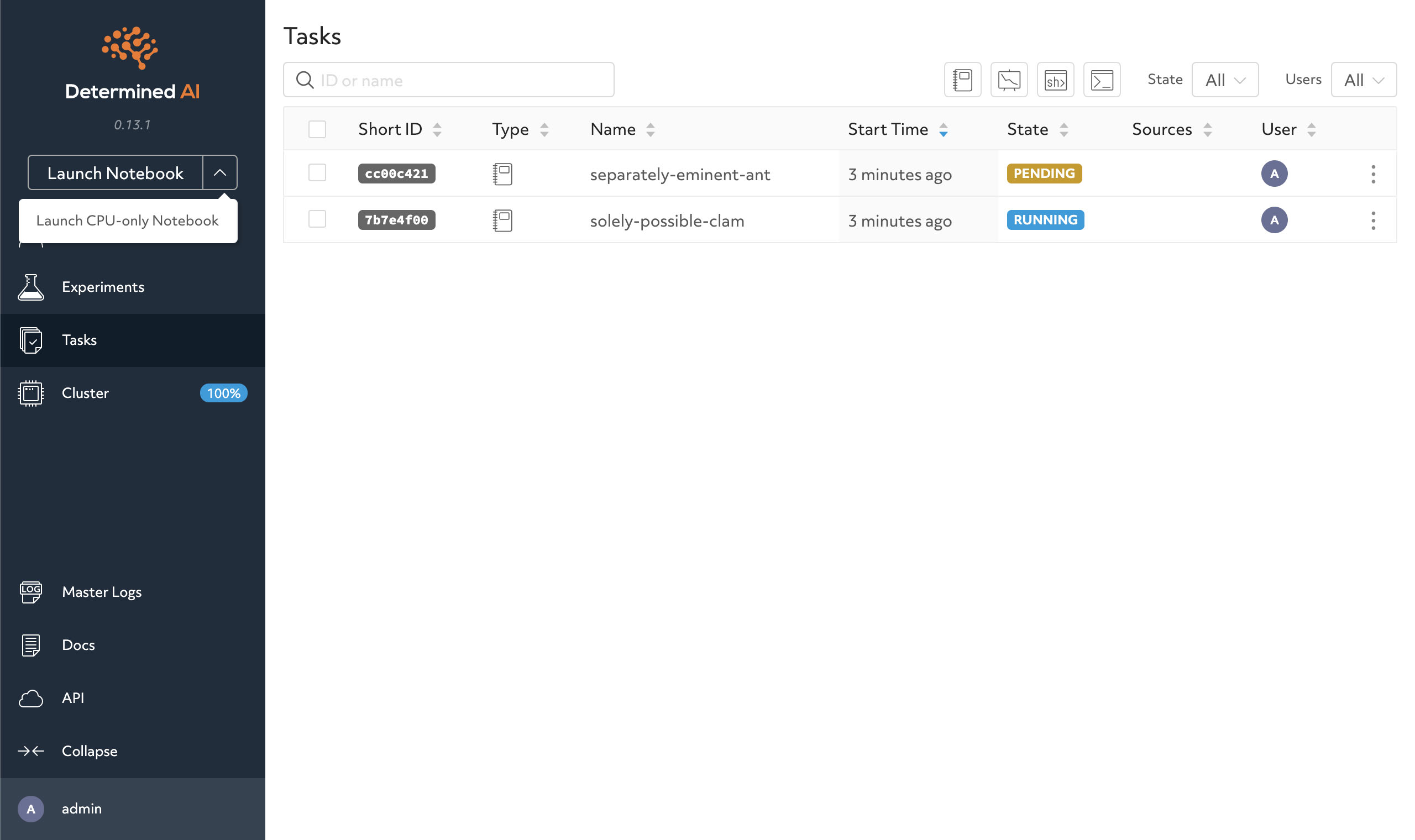This screenshot has height=840, width=1415.
Task: Open Master Logs icon in sidebar
Action: pyautogui.click(x=31, y=592)
